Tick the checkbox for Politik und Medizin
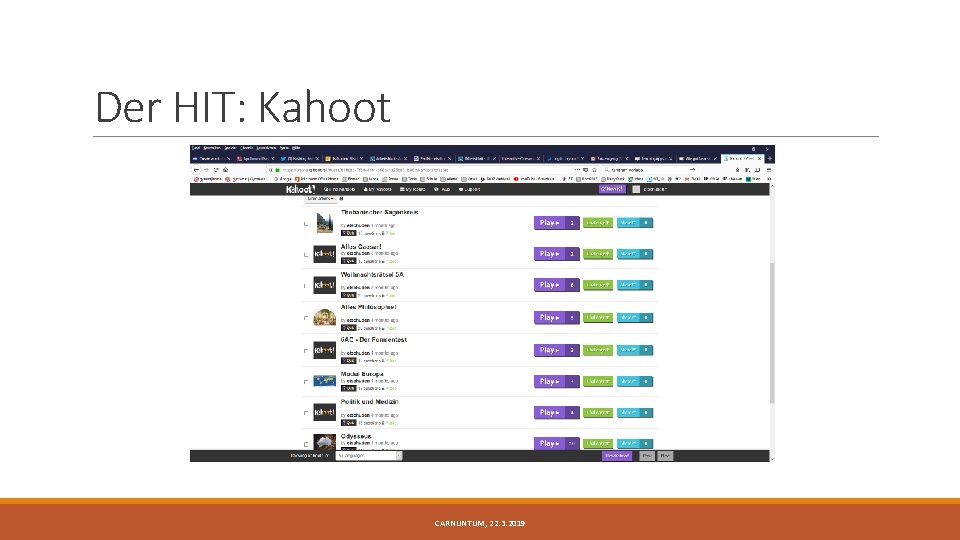Image resolution: width=960 pixels, height=540 pixels. [306, 413]
